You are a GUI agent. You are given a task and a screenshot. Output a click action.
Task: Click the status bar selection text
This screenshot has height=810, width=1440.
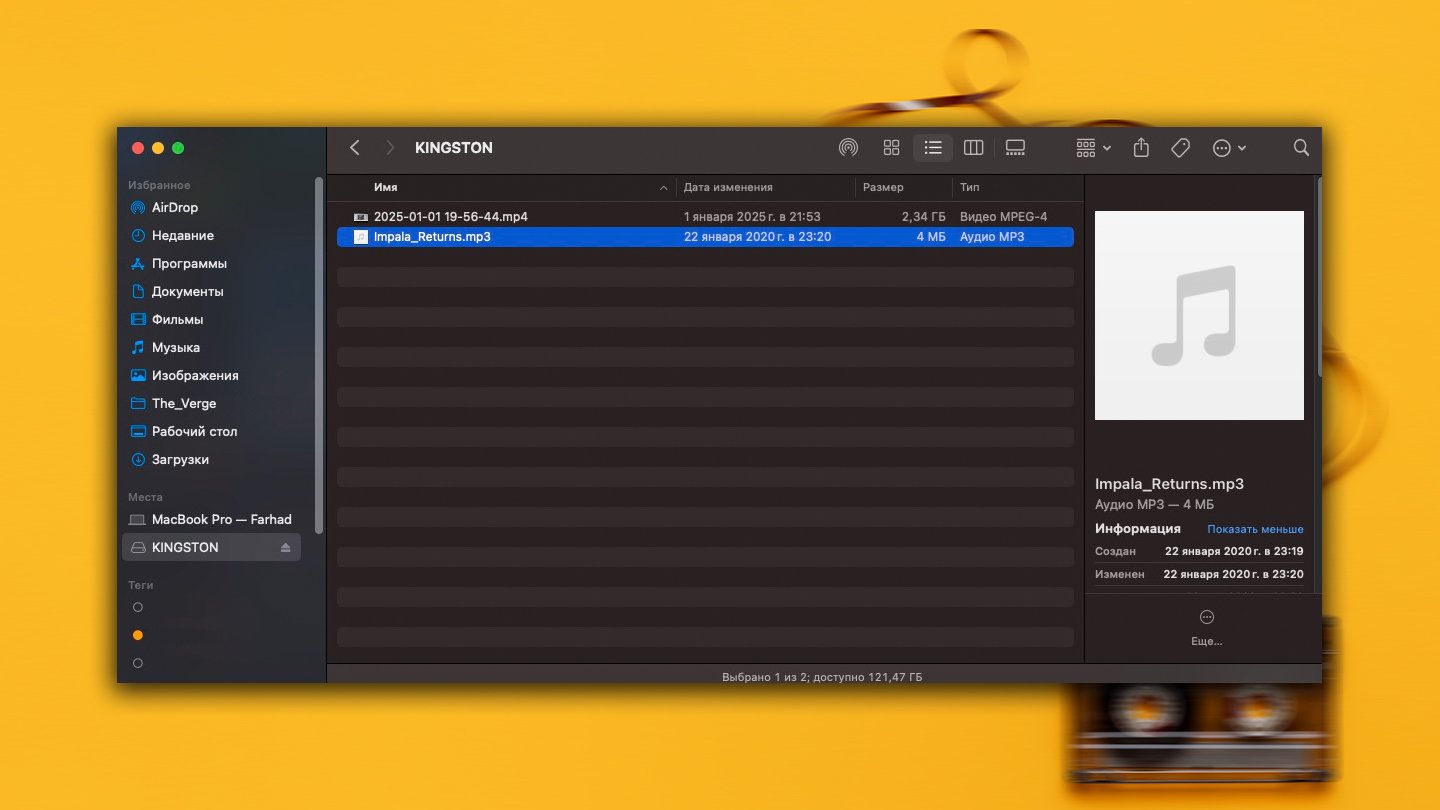click(x=822, y=677)
